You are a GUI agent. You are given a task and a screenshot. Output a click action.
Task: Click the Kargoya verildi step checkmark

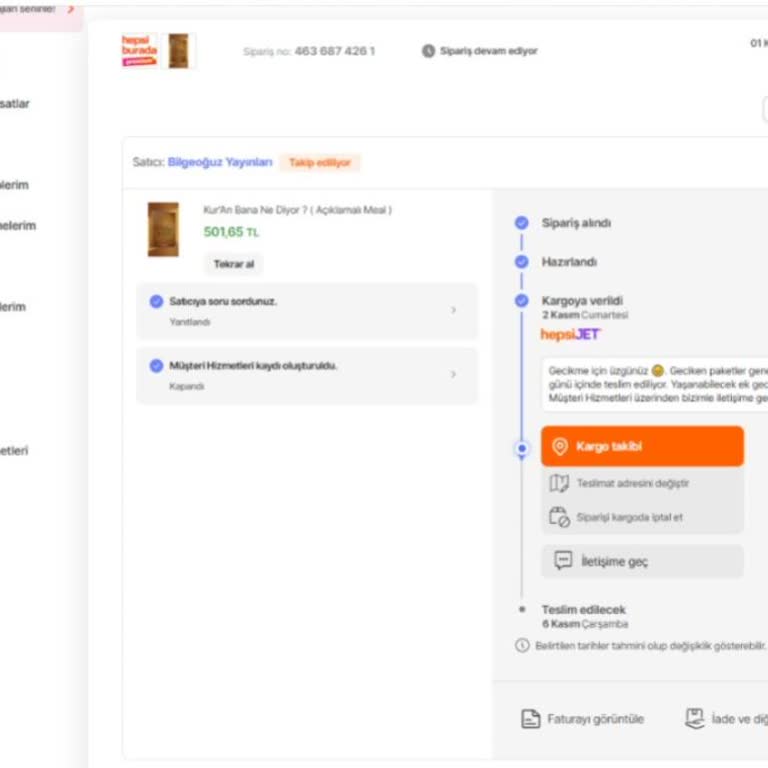click(x=522, y=300)
